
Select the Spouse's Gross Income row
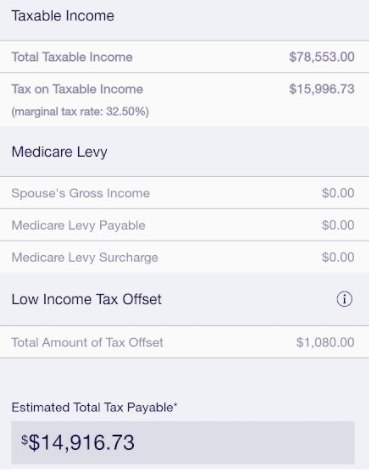[x=184, y=193]
